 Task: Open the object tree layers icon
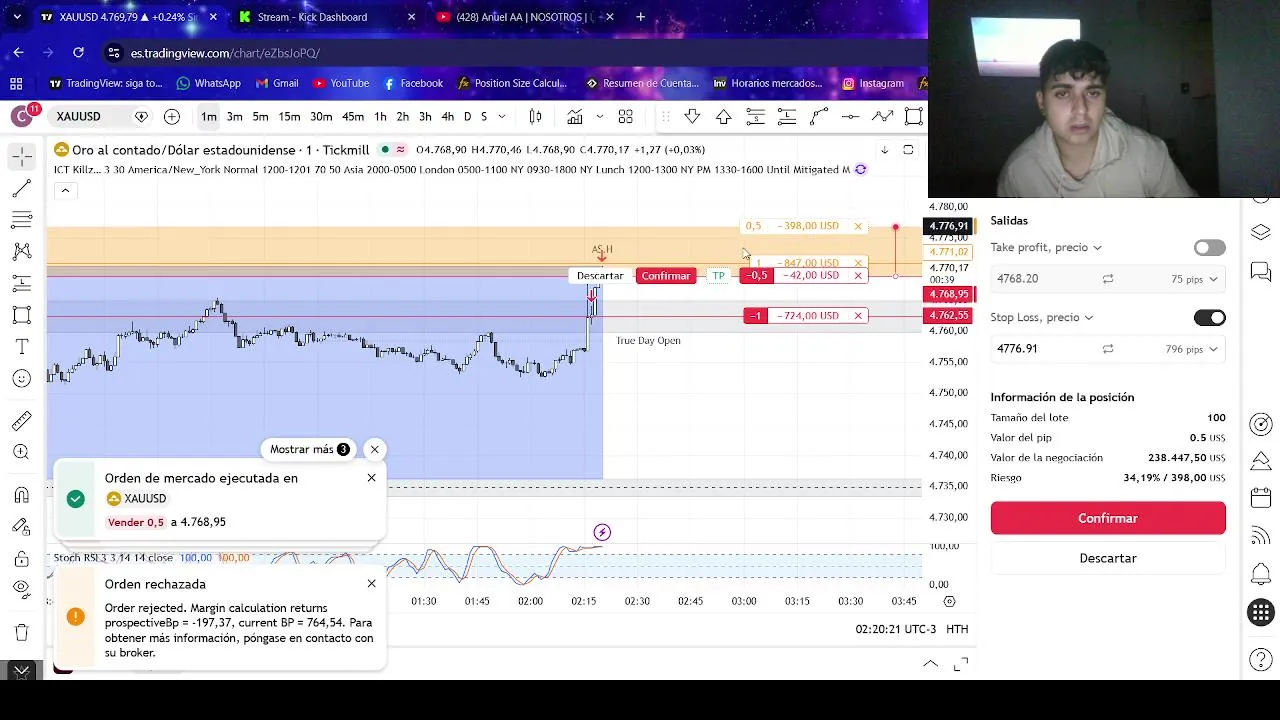(x=1261, y=233)
